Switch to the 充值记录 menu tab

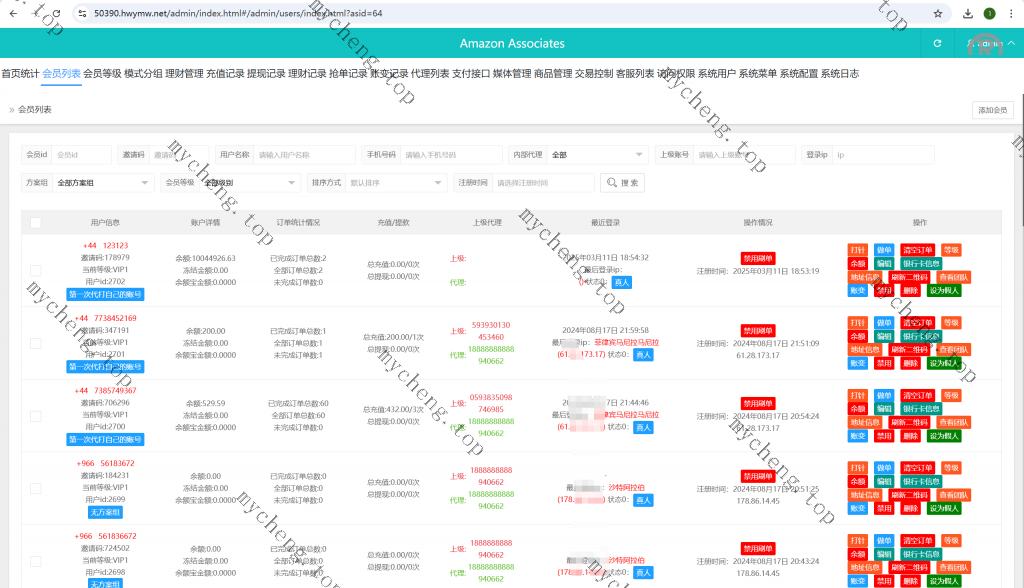click(x=225, y=73)
